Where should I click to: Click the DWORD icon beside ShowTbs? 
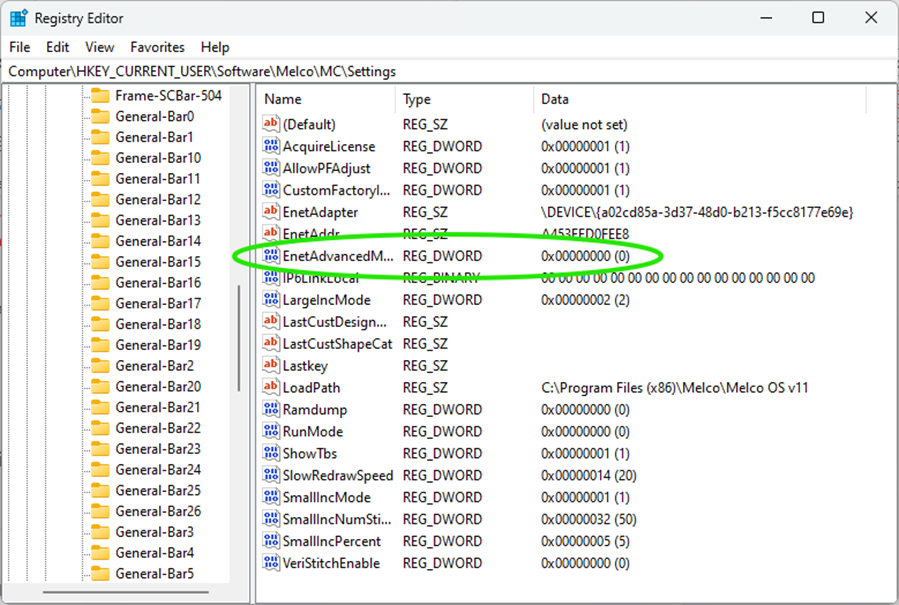click(x=271, y=453)
